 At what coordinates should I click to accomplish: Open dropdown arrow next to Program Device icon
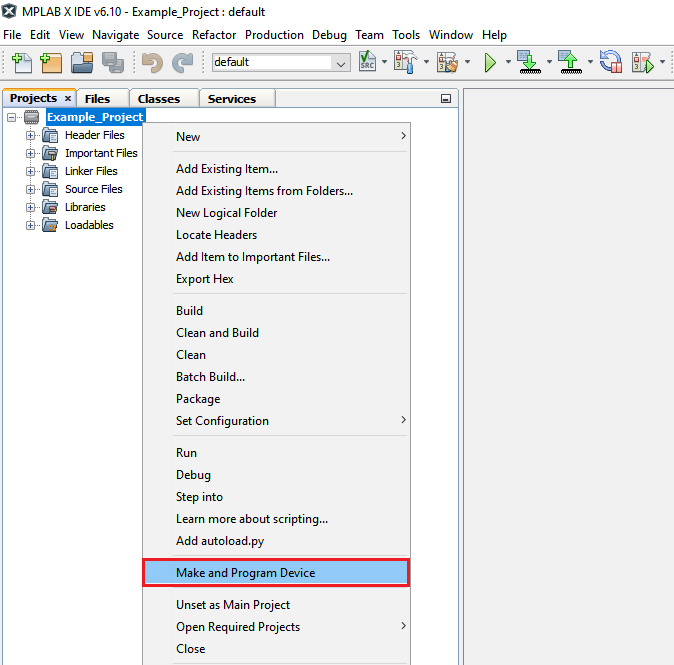coord(549,62)
